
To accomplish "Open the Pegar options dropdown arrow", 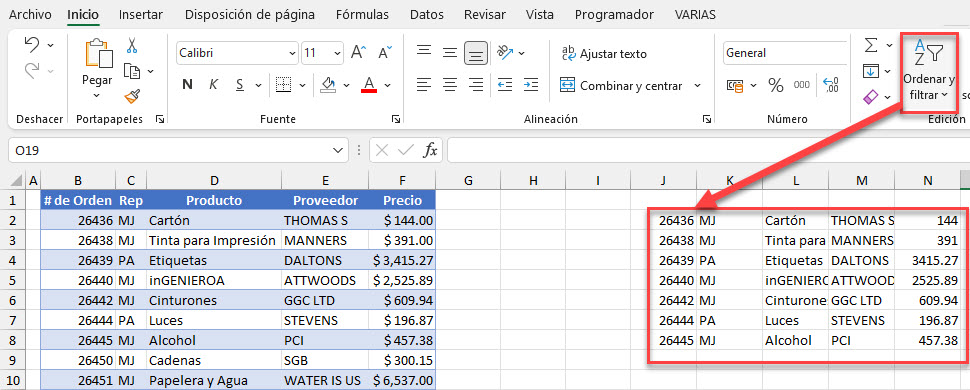I will [x=97, y=95].
